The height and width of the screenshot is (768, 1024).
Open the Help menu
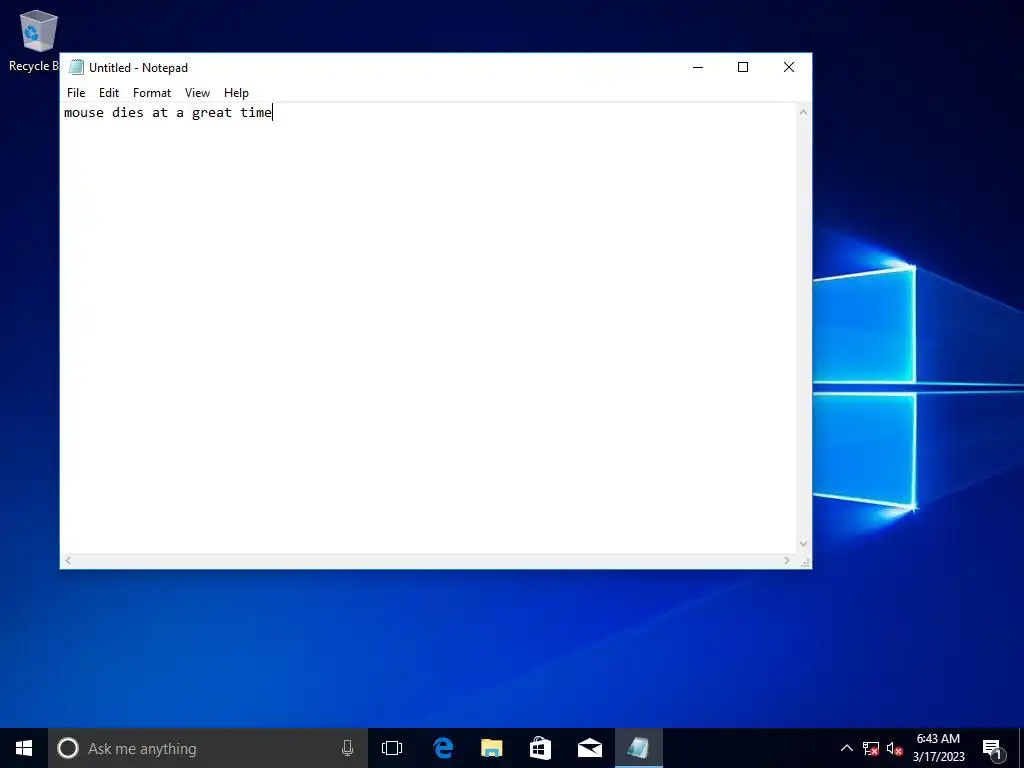point(236,93)
